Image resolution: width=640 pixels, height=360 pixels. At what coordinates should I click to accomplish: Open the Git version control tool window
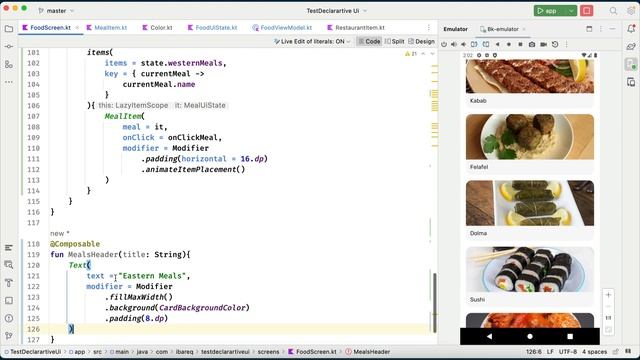point(9,336)
